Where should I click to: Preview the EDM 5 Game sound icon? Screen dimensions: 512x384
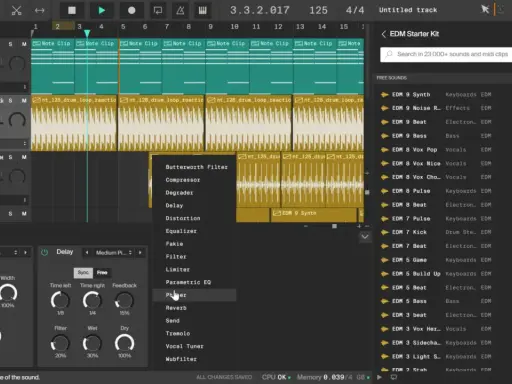coord(385,260)
